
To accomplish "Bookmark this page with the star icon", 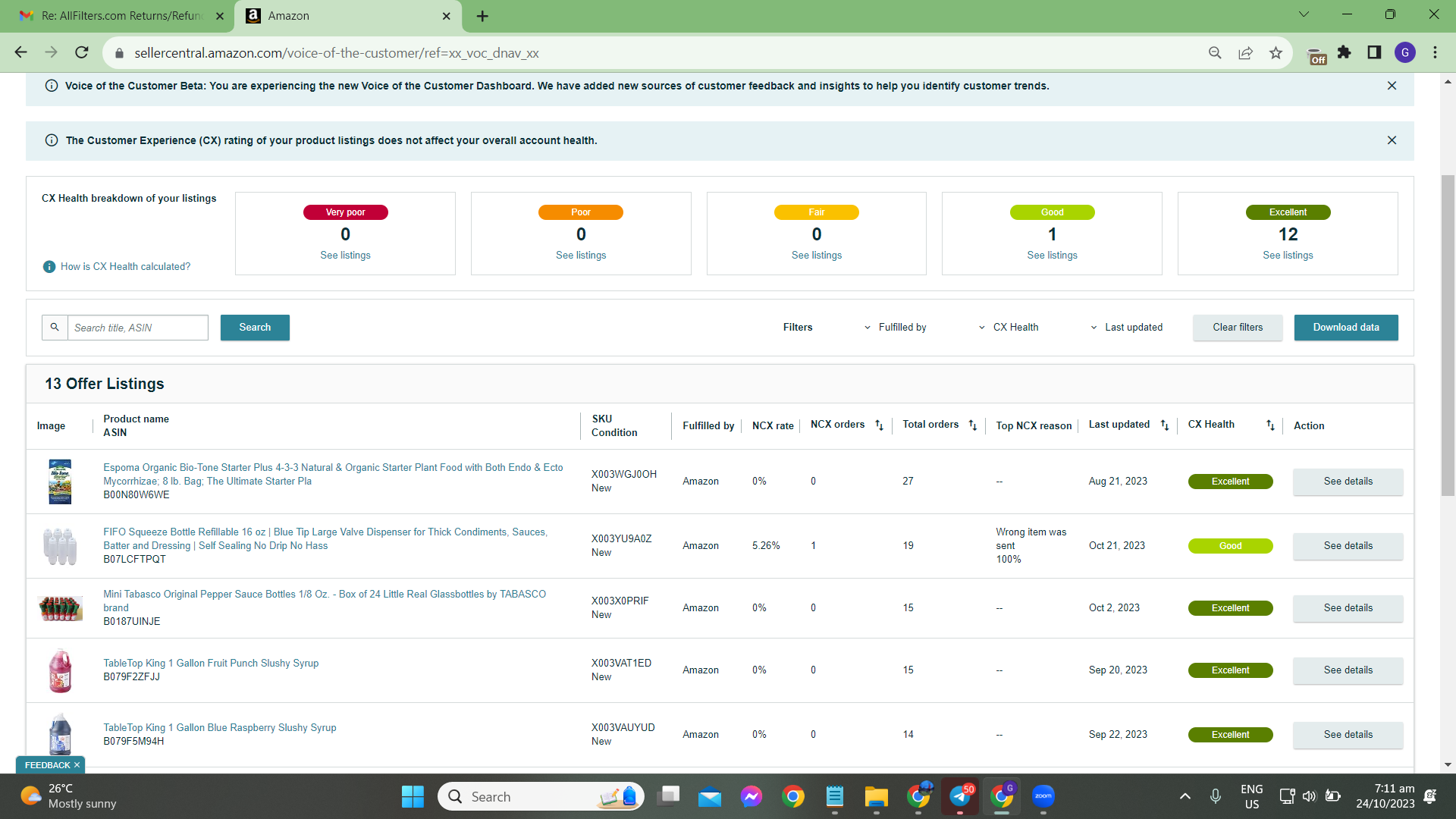I will click(1276, 52).
